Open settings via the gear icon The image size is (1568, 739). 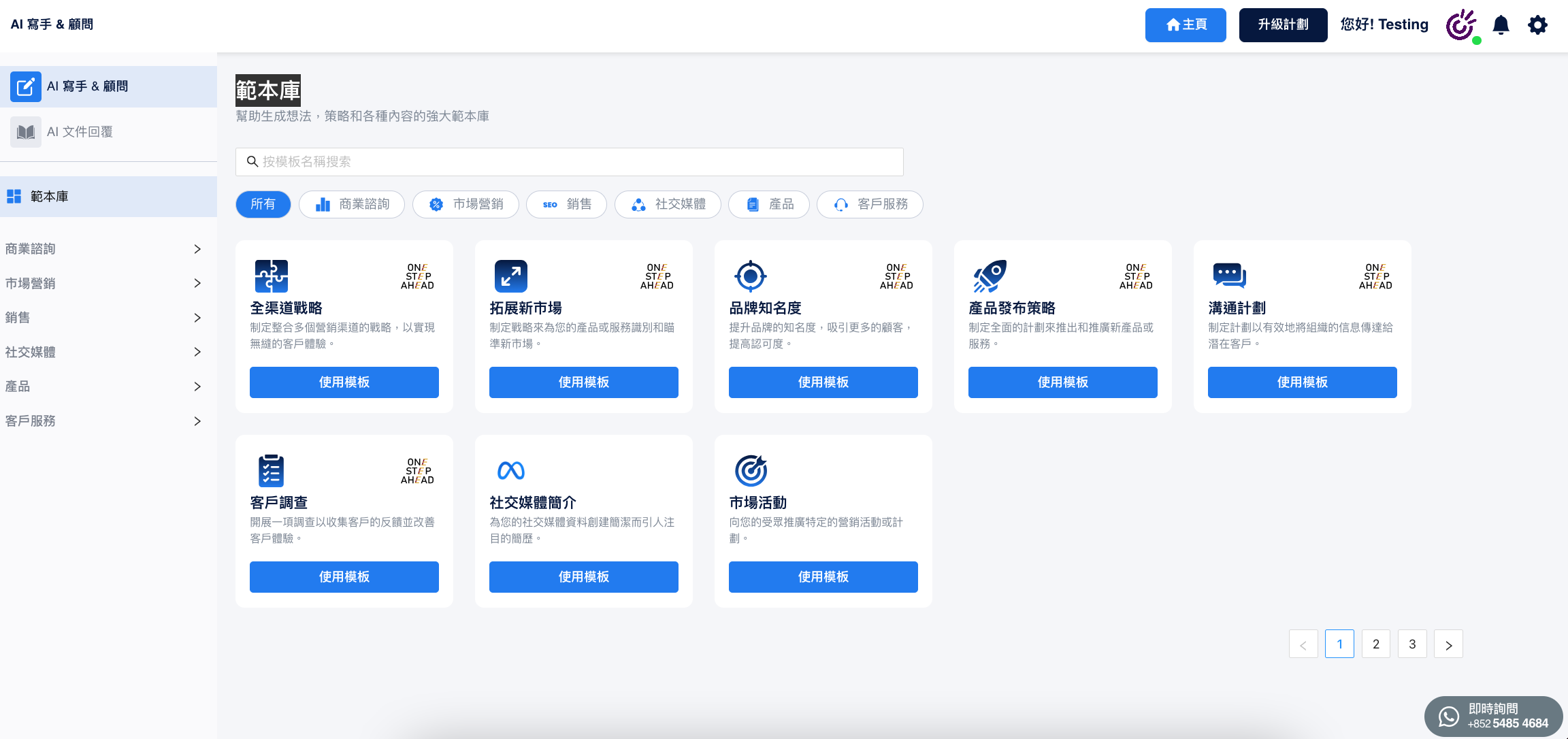1537,25
